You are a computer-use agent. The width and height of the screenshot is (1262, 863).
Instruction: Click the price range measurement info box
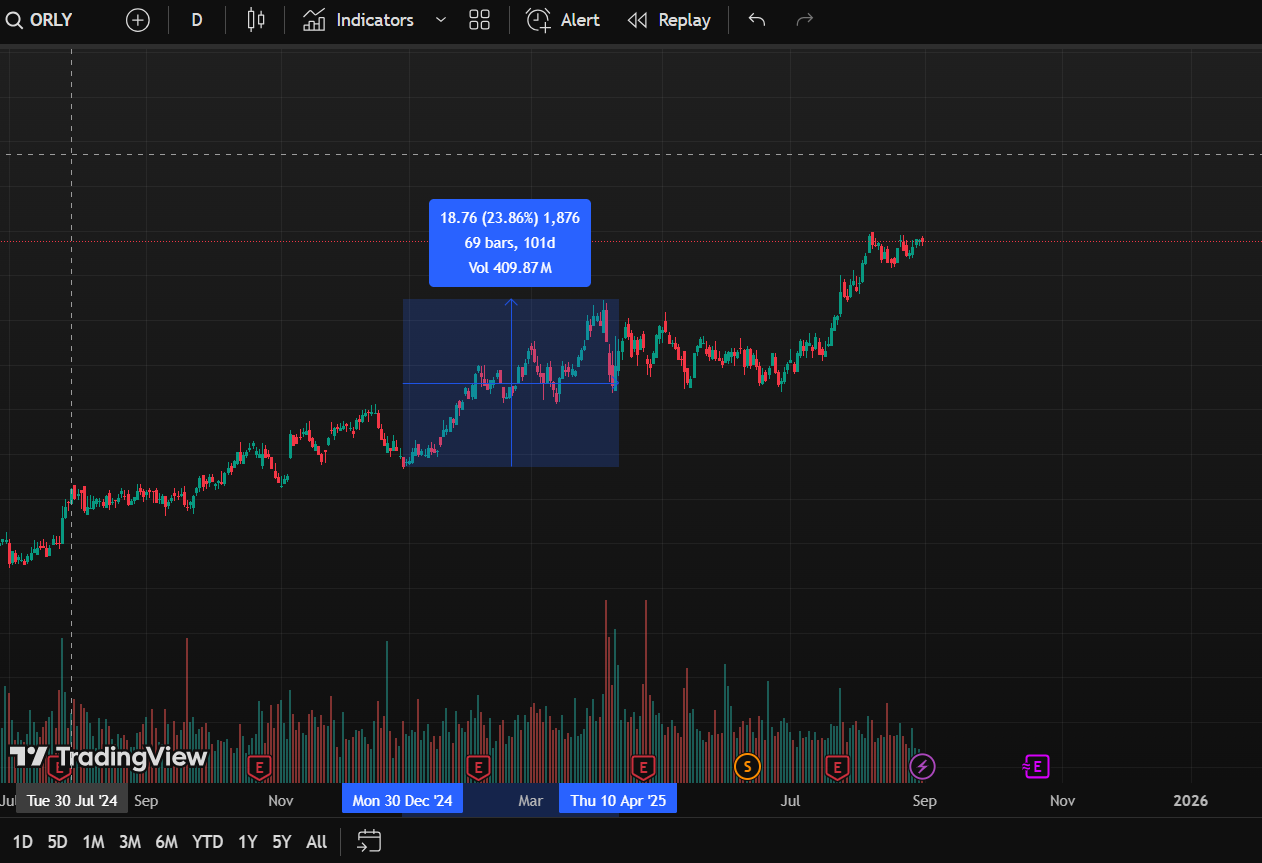coord(510,243)
